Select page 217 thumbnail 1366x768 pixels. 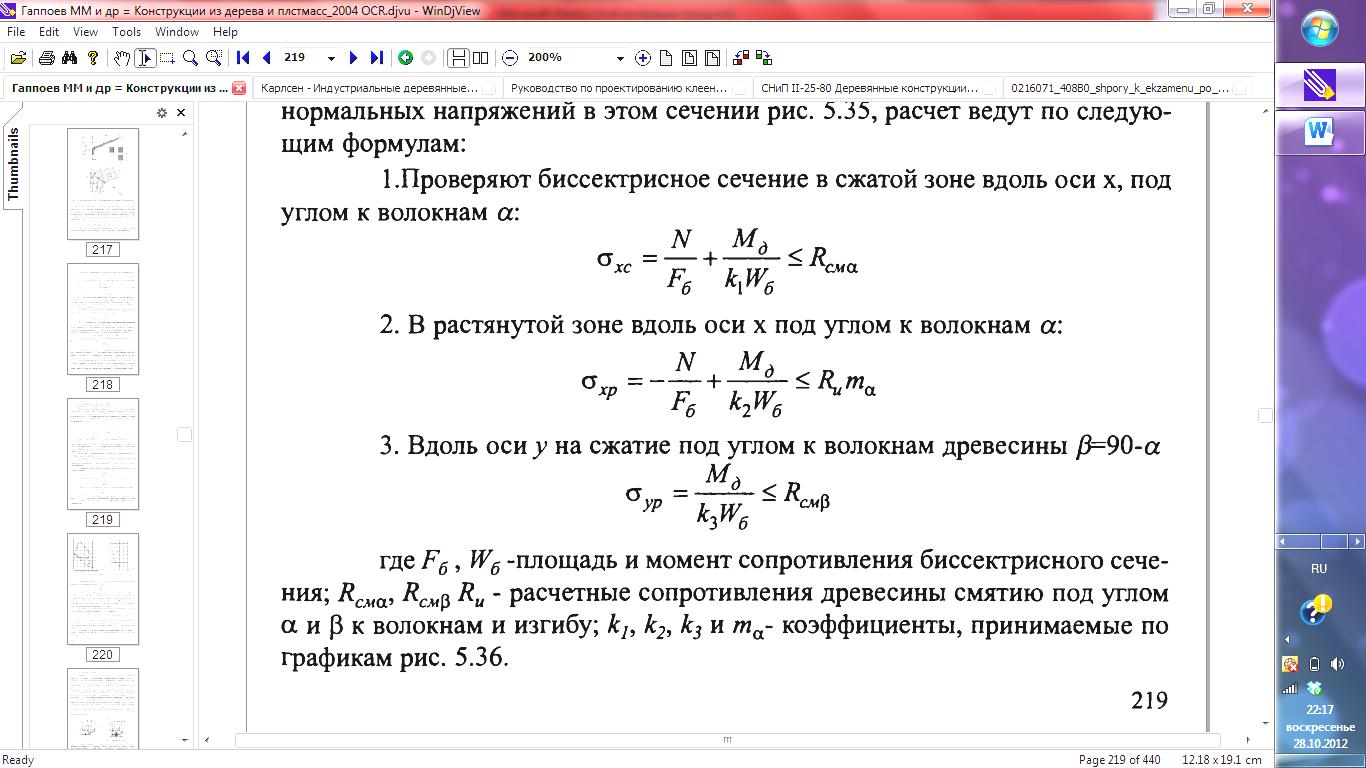pyautogui.click(x=102, y=184)
